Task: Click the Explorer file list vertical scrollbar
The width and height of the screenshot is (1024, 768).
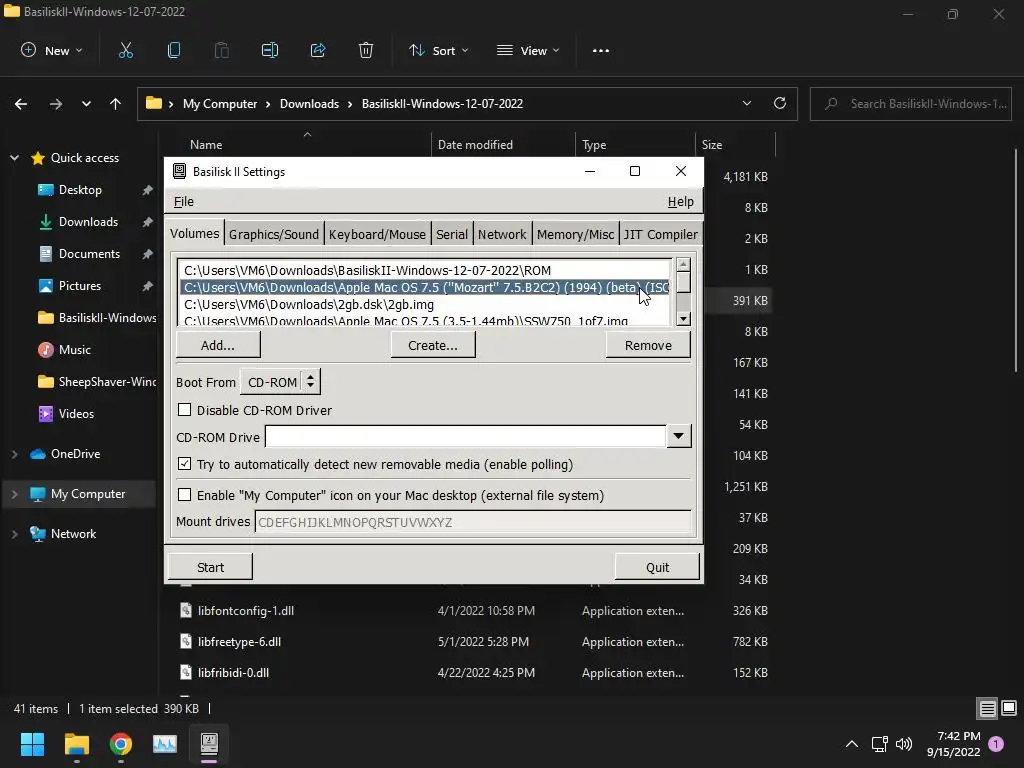Action: click(1016, 261)
